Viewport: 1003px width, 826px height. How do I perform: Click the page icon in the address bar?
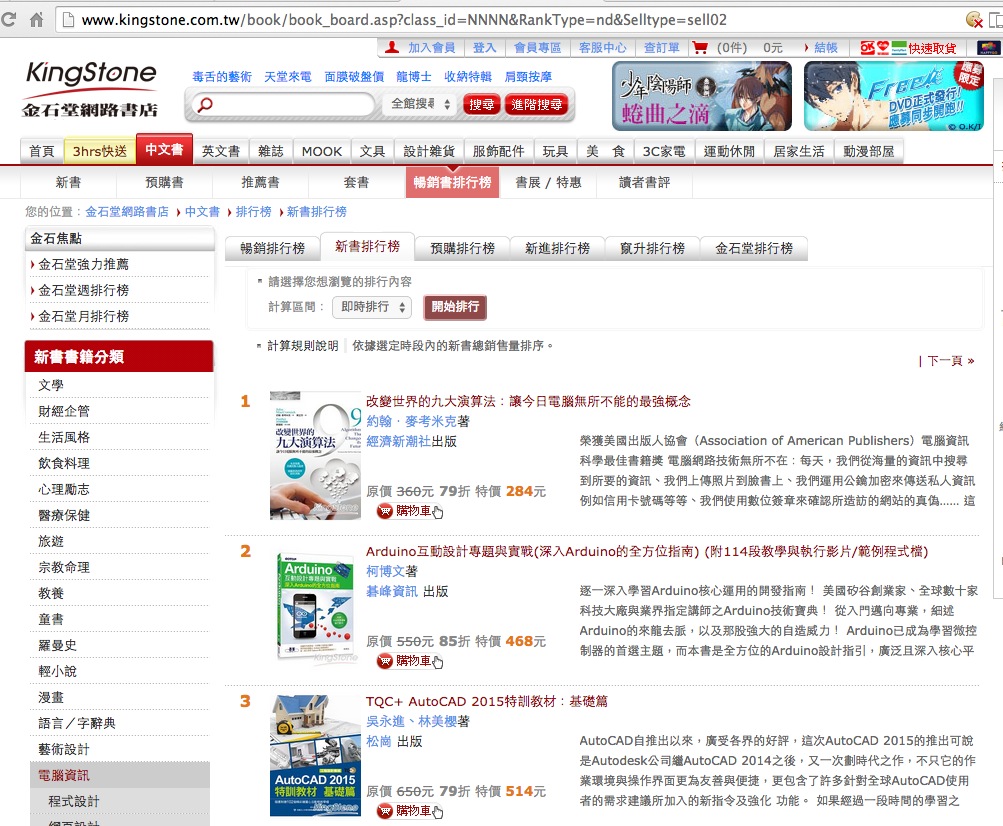(67, 20)
